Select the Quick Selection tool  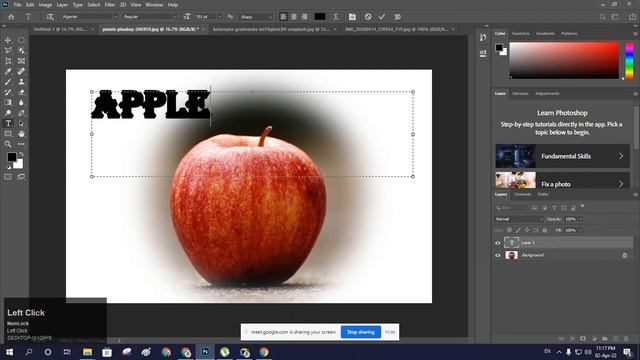[x=21, y=51]
